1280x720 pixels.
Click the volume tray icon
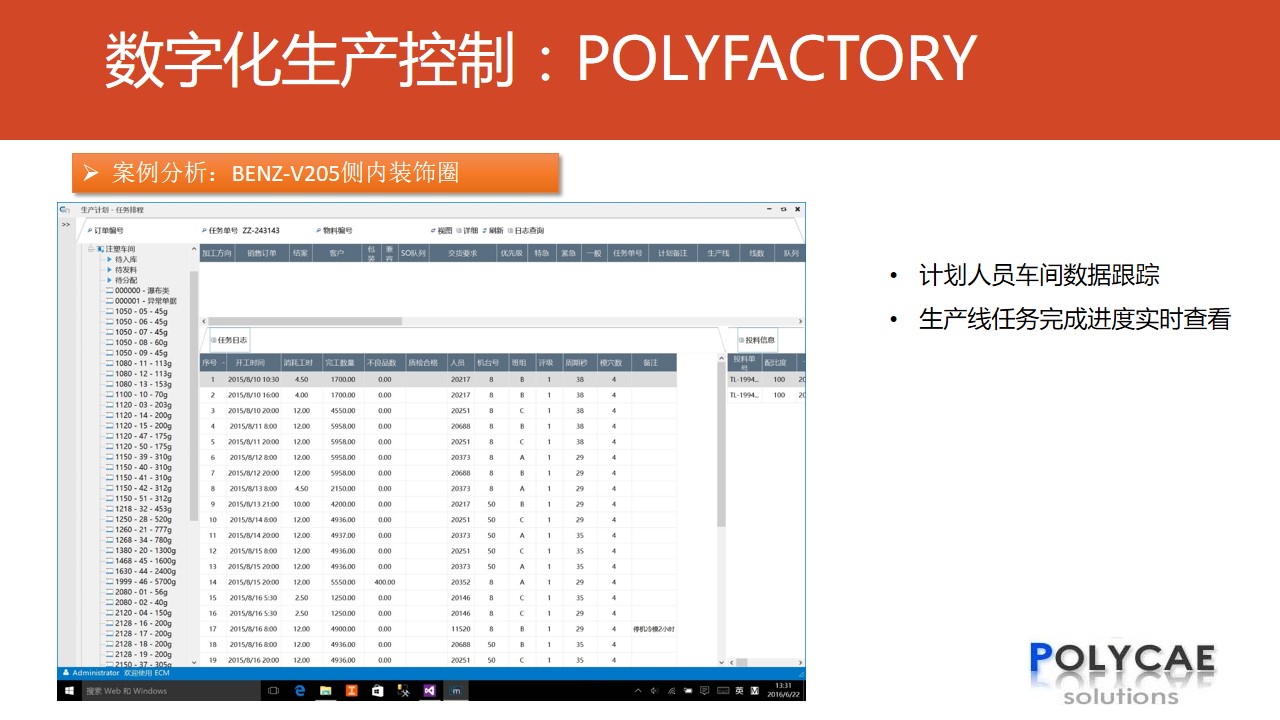tap(653, 691)
